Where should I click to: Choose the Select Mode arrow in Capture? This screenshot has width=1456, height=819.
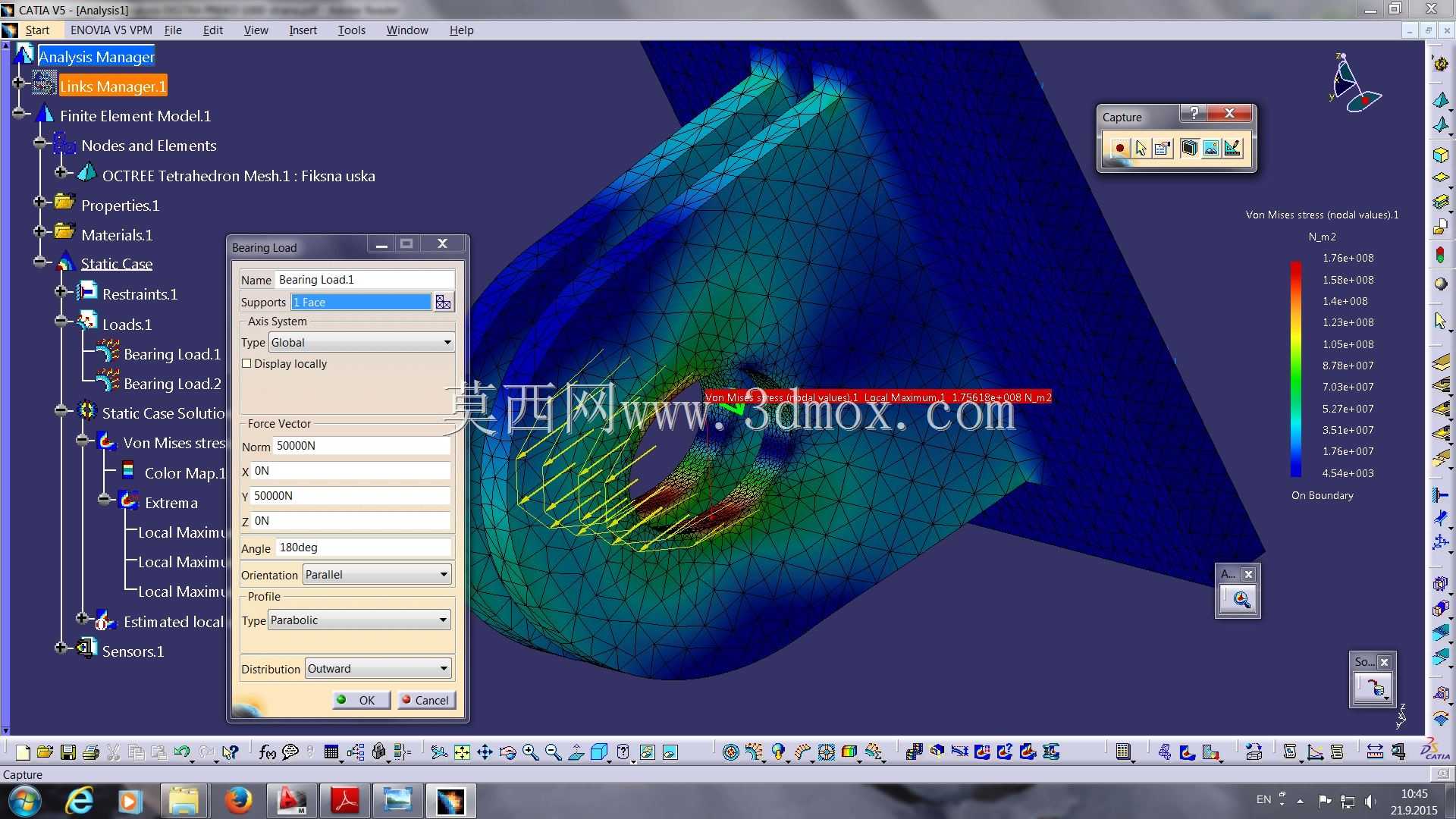click(x=1141, y=148)
